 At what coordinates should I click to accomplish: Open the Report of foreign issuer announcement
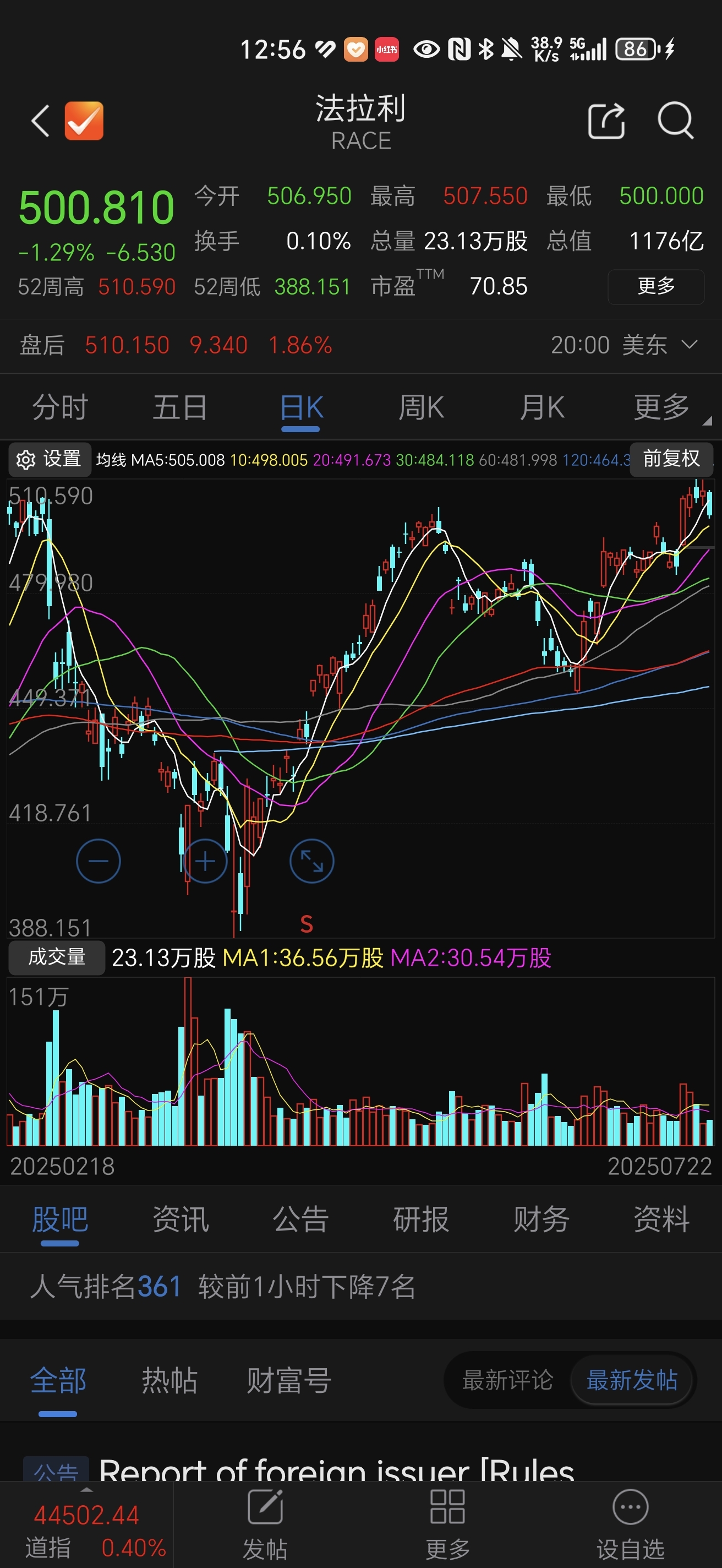pos(336,1470)
